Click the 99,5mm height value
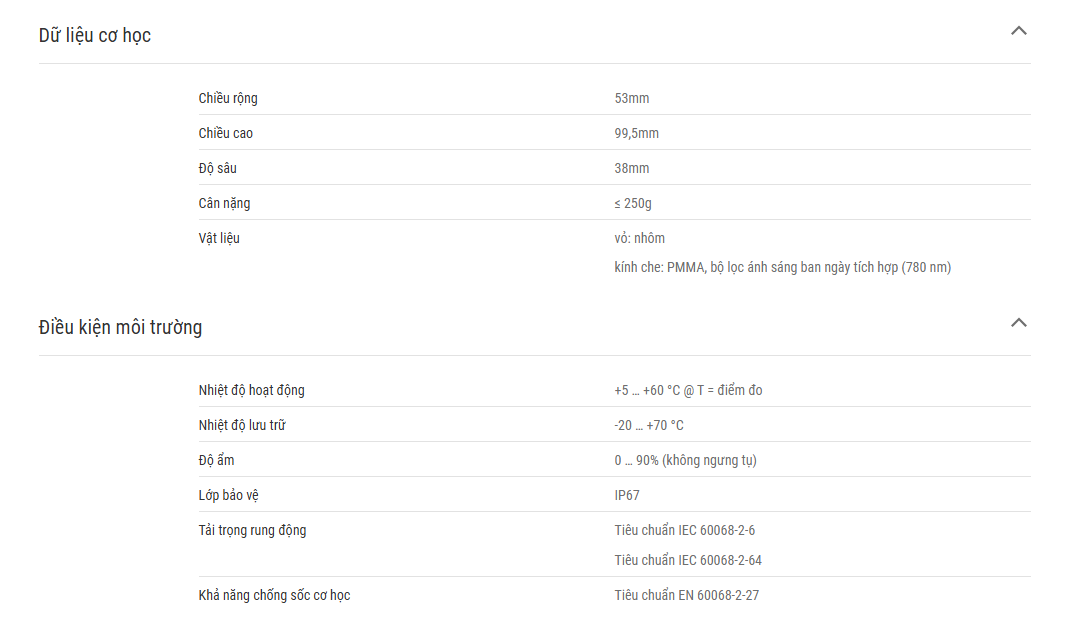 (636, 133)
